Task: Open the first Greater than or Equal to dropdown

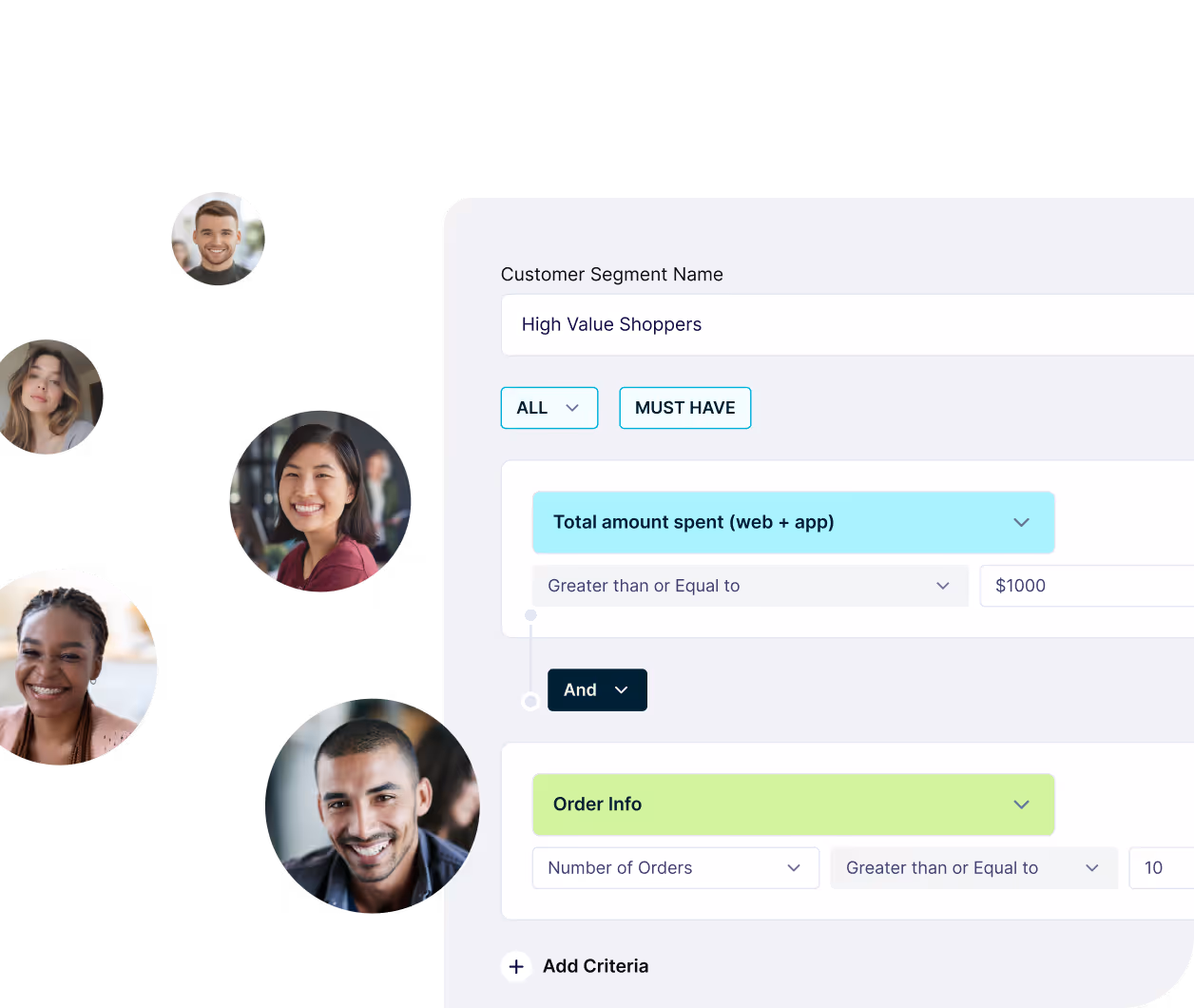Action: [750, 586]
